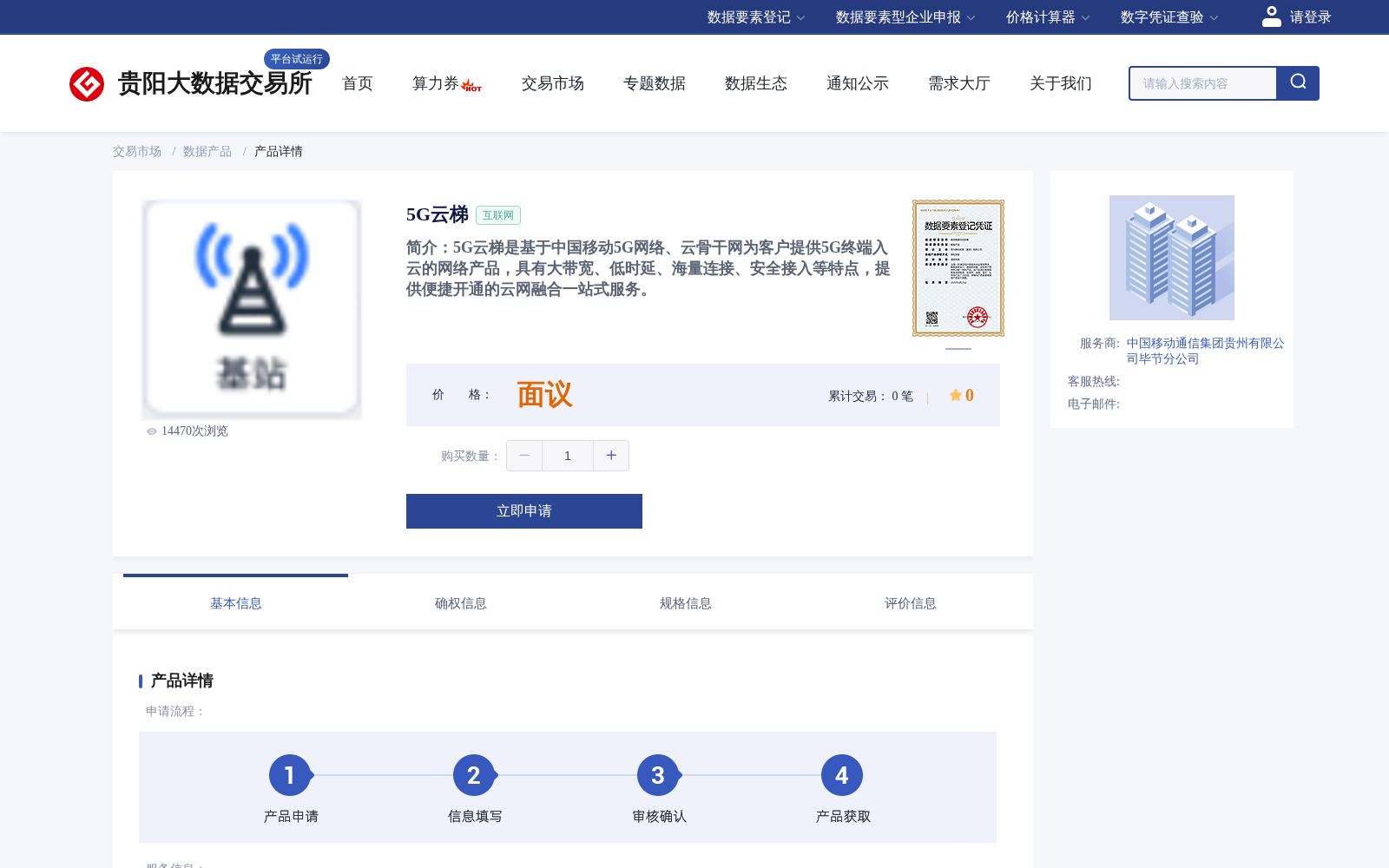The width and height of the screenshot is (1389, 868).
Task: Switch to the 评价信息 tab
Action: pos(910,602)
